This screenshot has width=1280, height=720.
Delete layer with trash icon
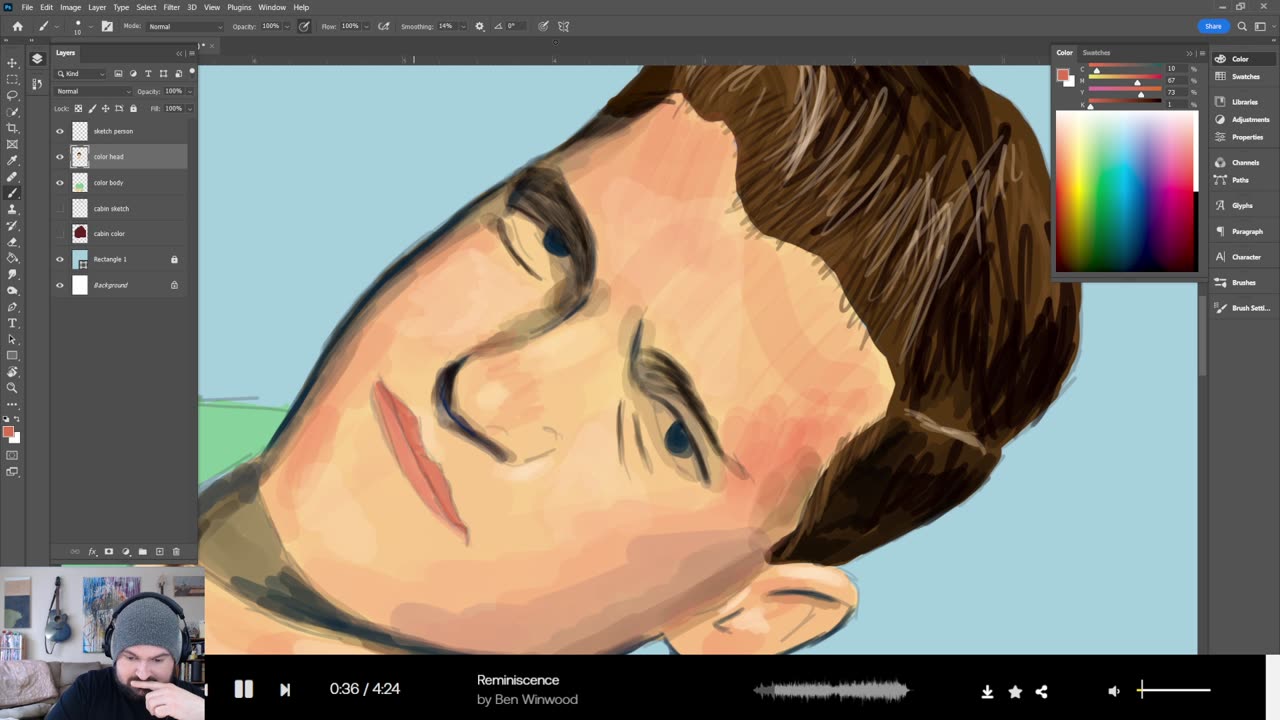[x=176, y=551]
